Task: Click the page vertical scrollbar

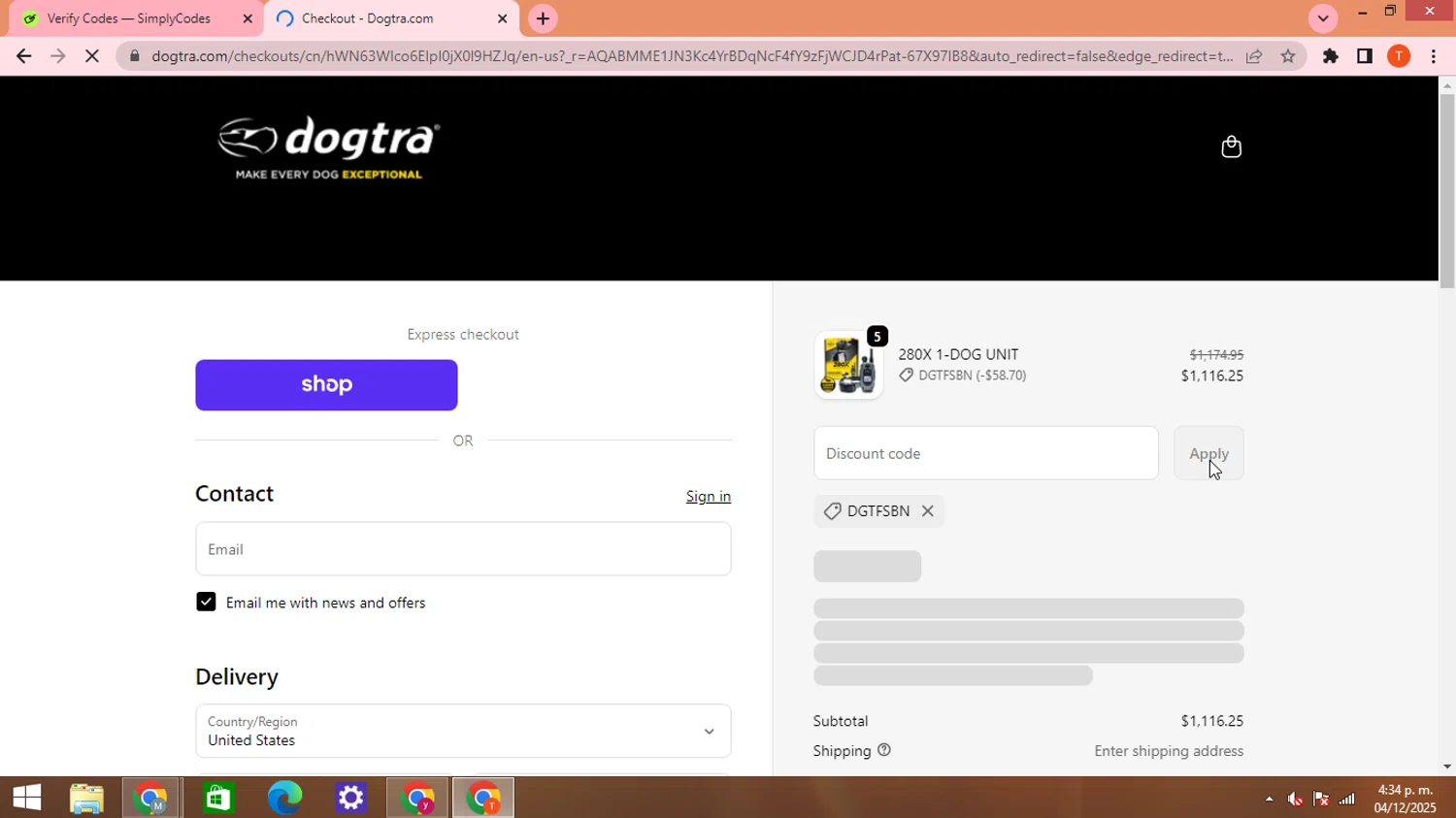Action: point(1447,192)
